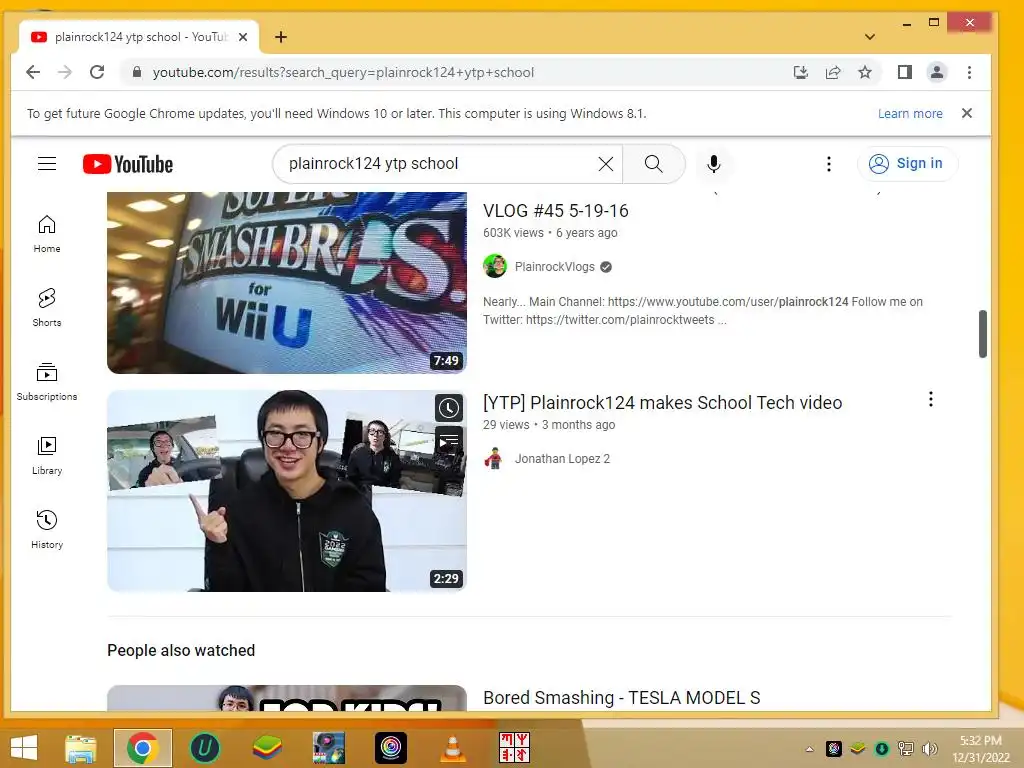Click the install app icon in address bar
Screen dimensions: 1024x768
point(801,72)
